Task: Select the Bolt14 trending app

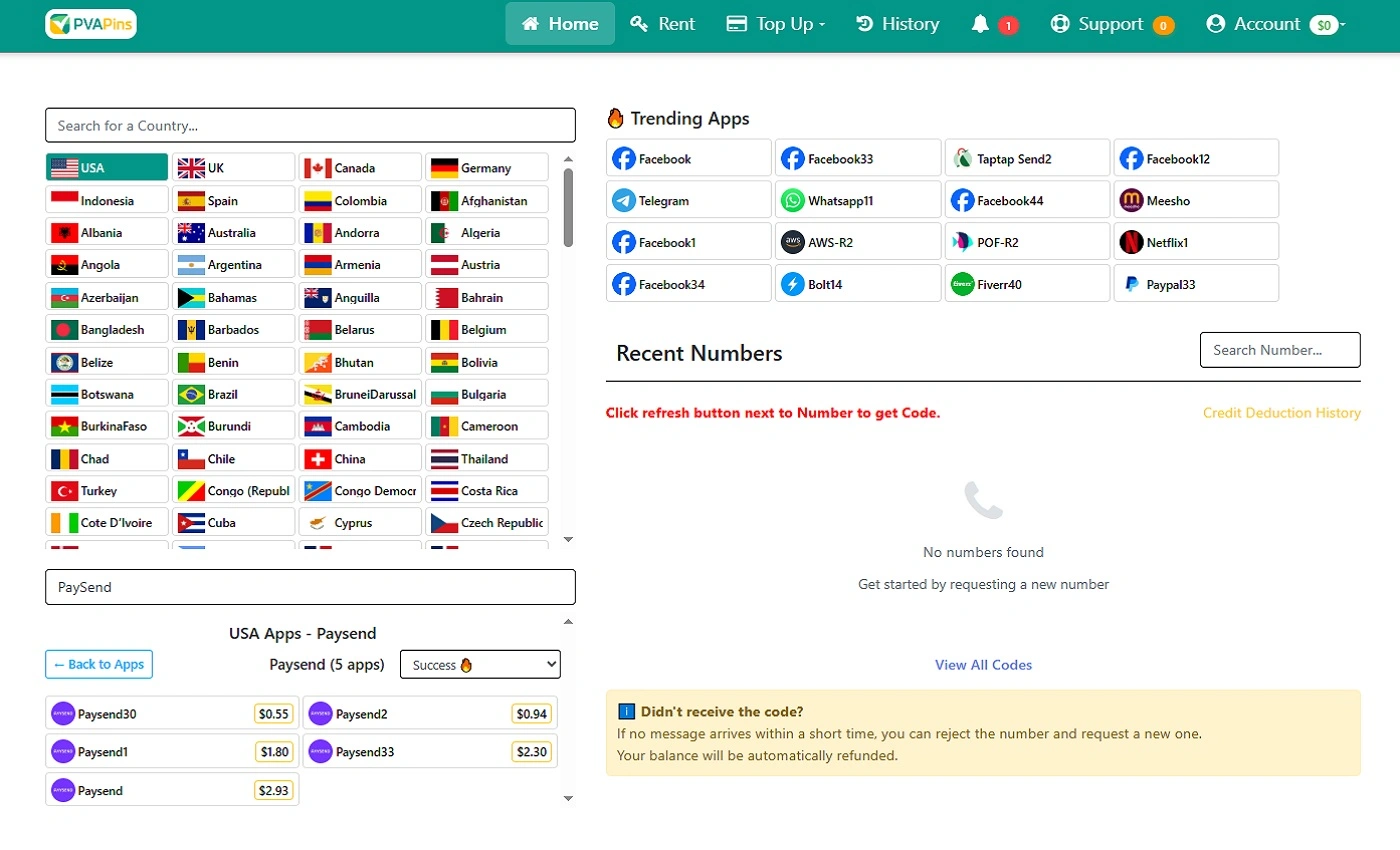Action: click(858, 284)
